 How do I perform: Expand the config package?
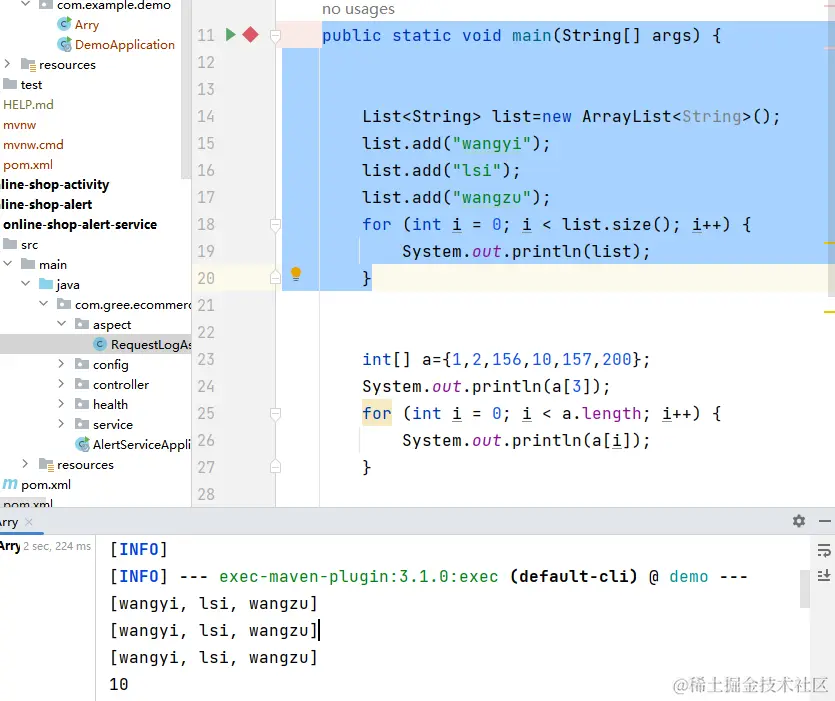[x=61, y=364]
